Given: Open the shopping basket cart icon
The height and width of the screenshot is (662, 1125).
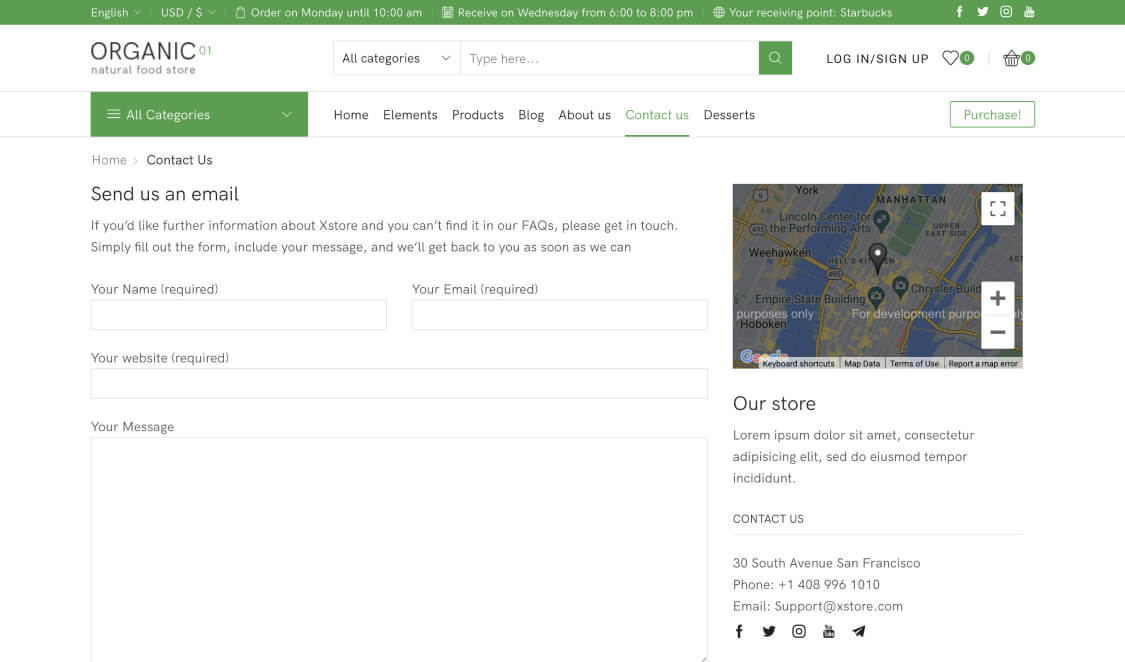Looking at the screenshot, I should tap(1012, 58).
